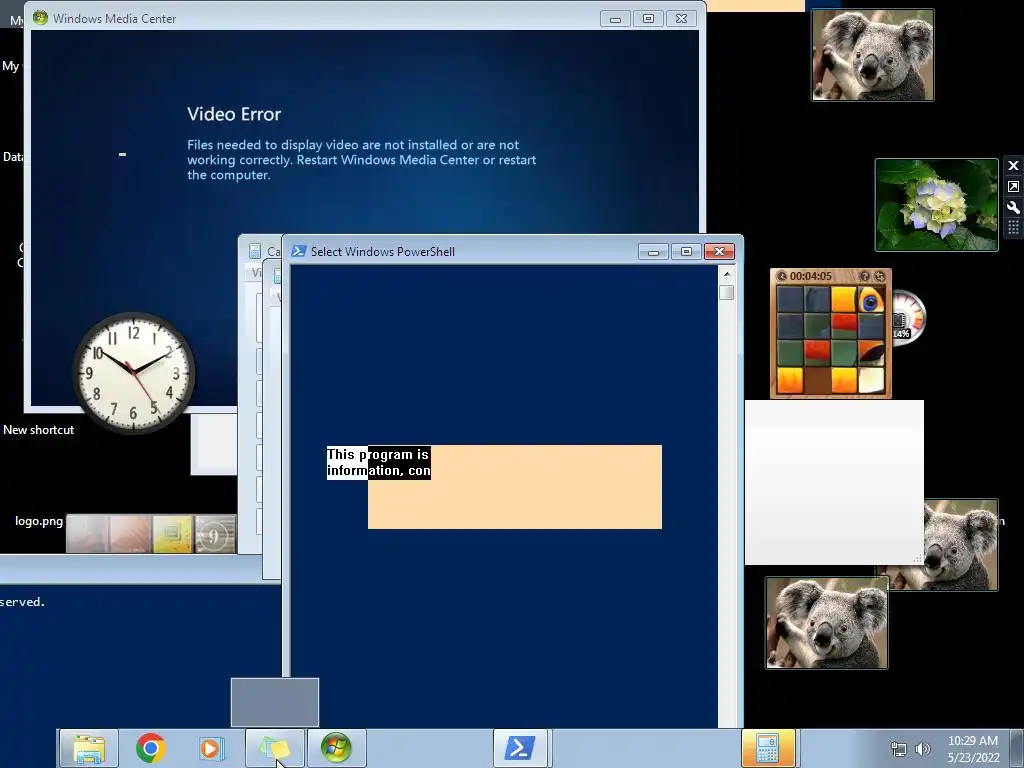Screen dimensions: 1024x768
Task: Close the slideshow gadget with the X
Action: click(1013, 165)
